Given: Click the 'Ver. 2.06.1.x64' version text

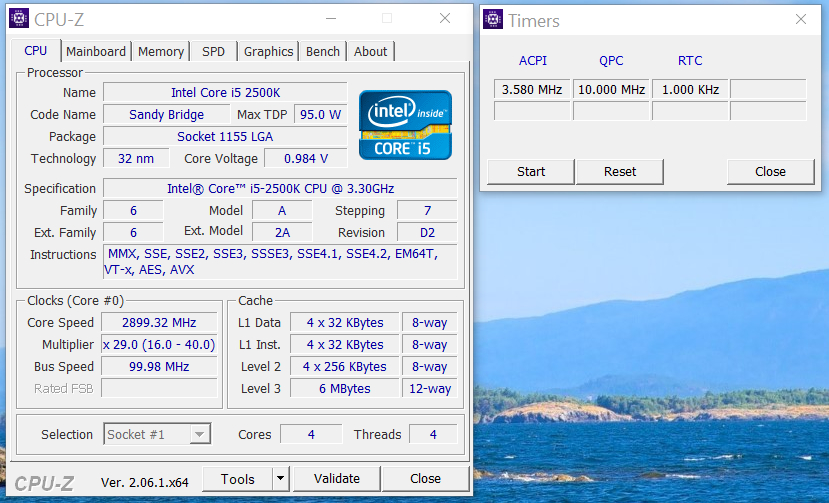Looking at the screenshot, I should 144,482.
